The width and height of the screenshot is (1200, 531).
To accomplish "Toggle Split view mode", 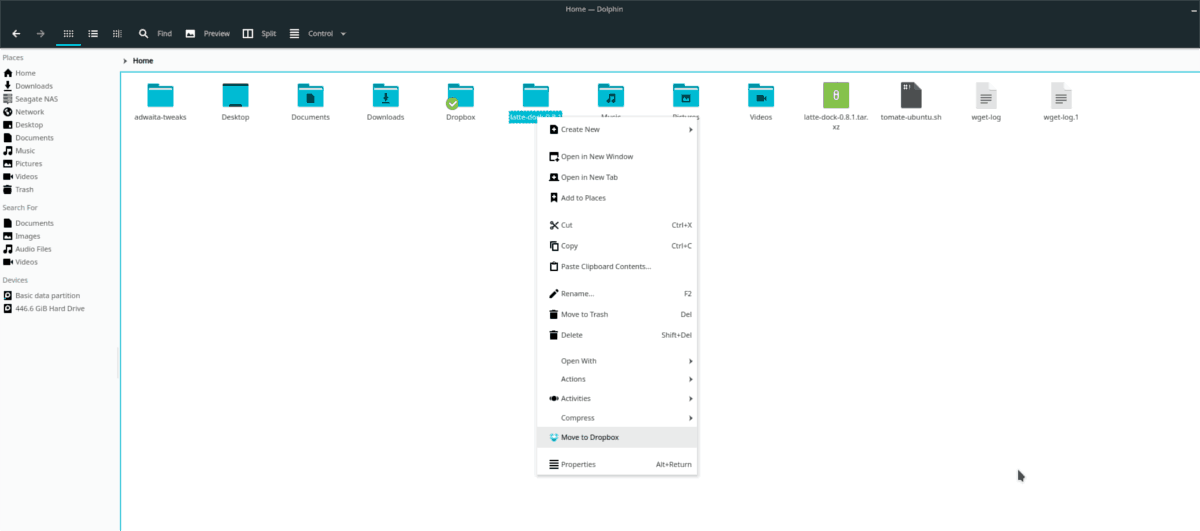I will 259,33.
